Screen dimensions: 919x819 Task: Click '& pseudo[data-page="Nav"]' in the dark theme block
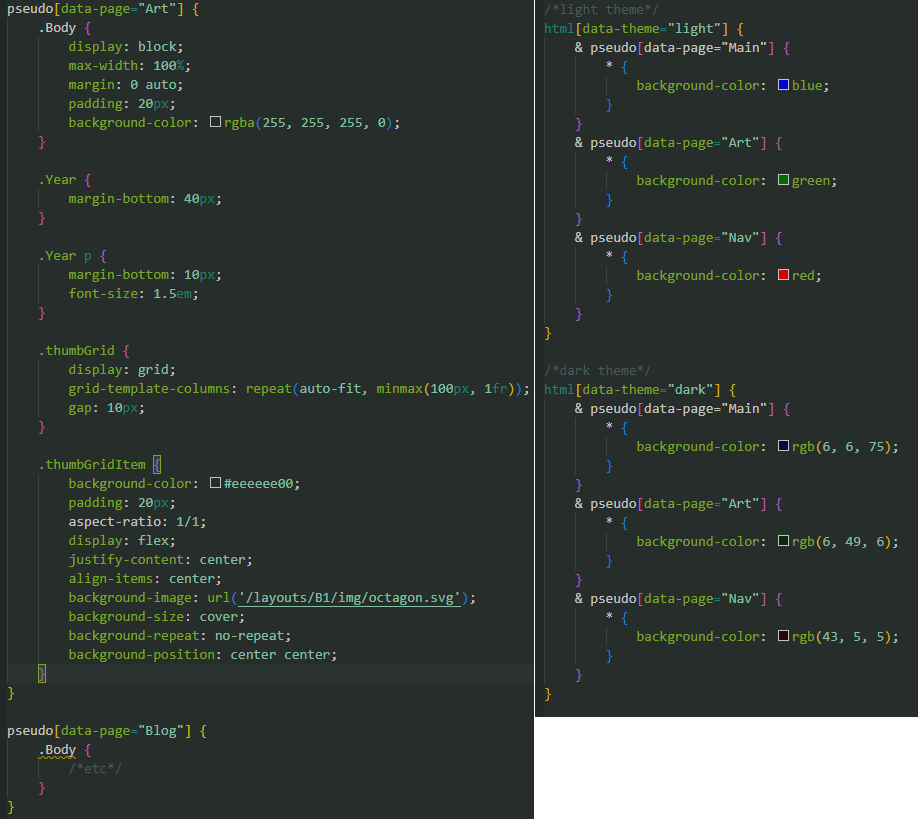click(670, 599)
